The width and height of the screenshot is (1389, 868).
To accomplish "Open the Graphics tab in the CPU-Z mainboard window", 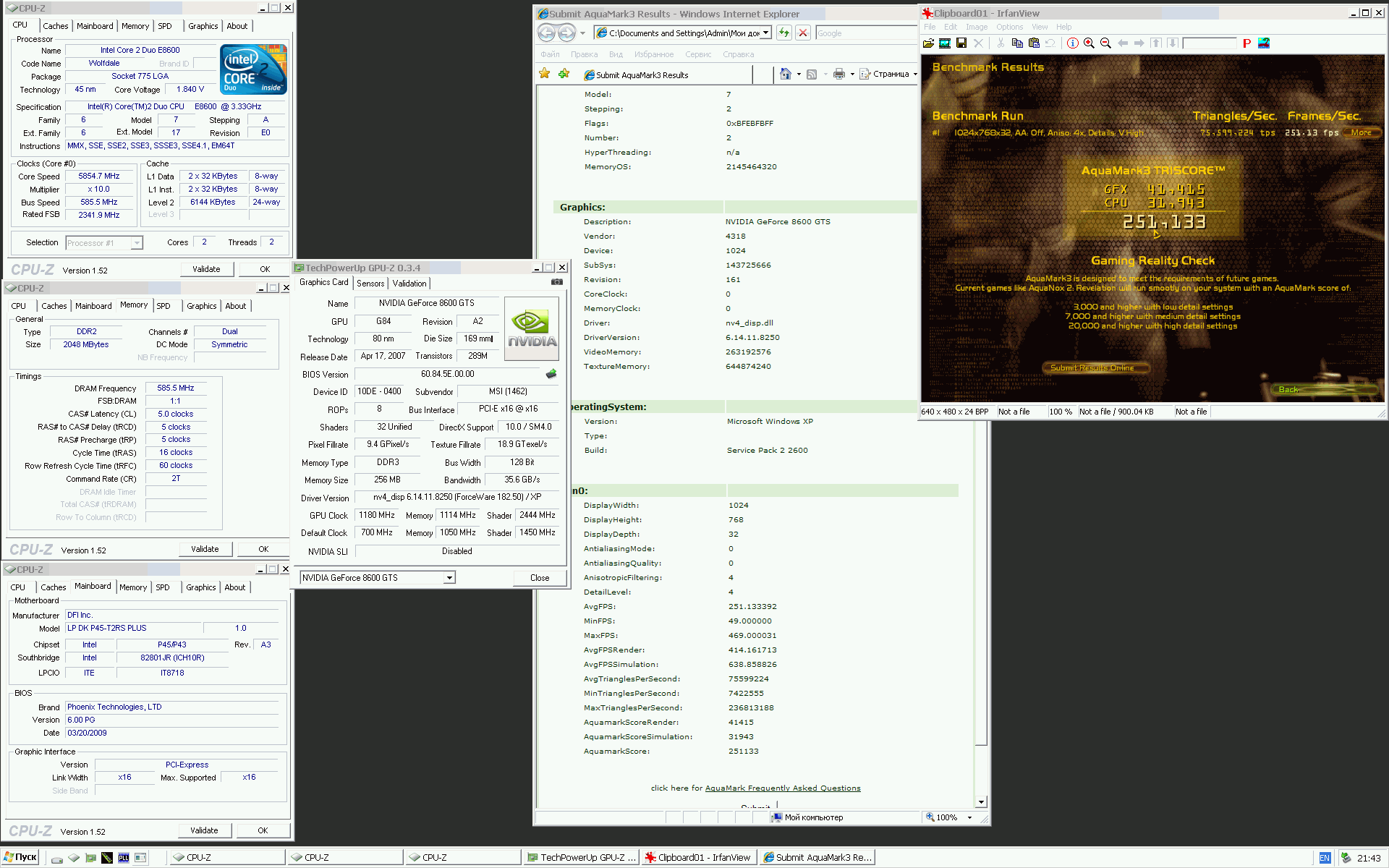I will [201, 587].
